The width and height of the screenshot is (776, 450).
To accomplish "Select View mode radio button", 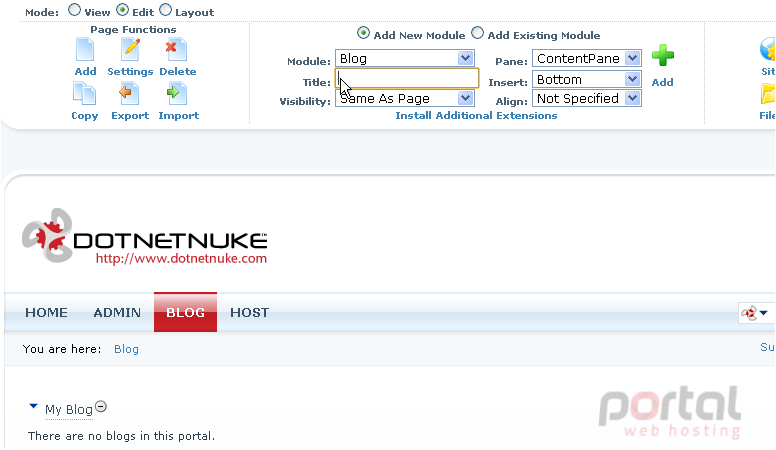I will coord(74,10).
